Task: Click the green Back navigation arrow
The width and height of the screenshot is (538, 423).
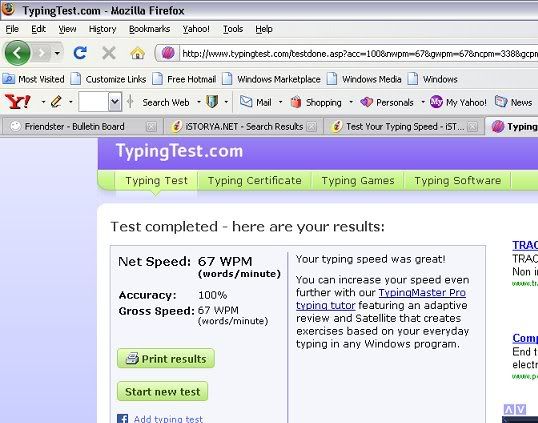Action: point(17,53)
